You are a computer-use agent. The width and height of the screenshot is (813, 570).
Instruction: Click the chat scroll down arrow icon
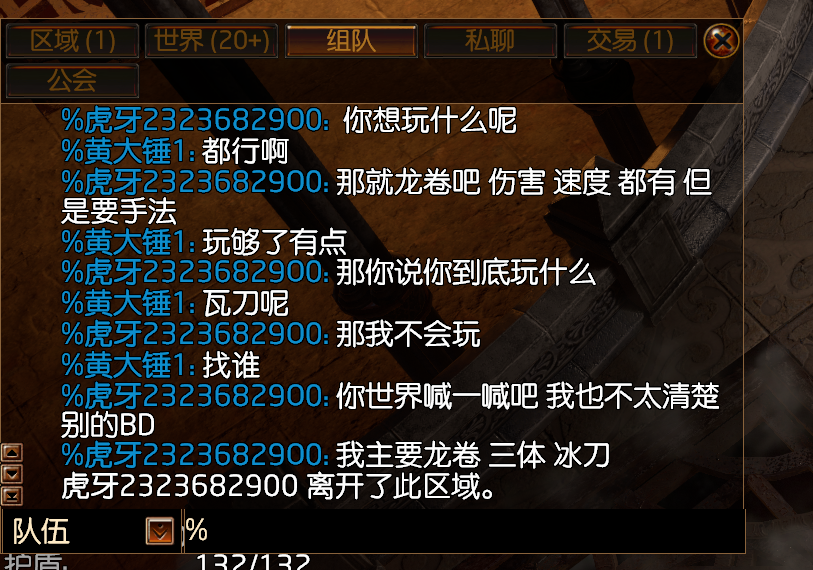(x=12, y=474)
